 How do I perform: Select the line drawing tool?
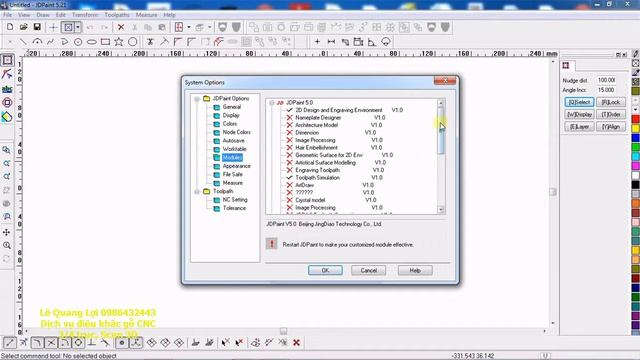click(x=24, y=42)
